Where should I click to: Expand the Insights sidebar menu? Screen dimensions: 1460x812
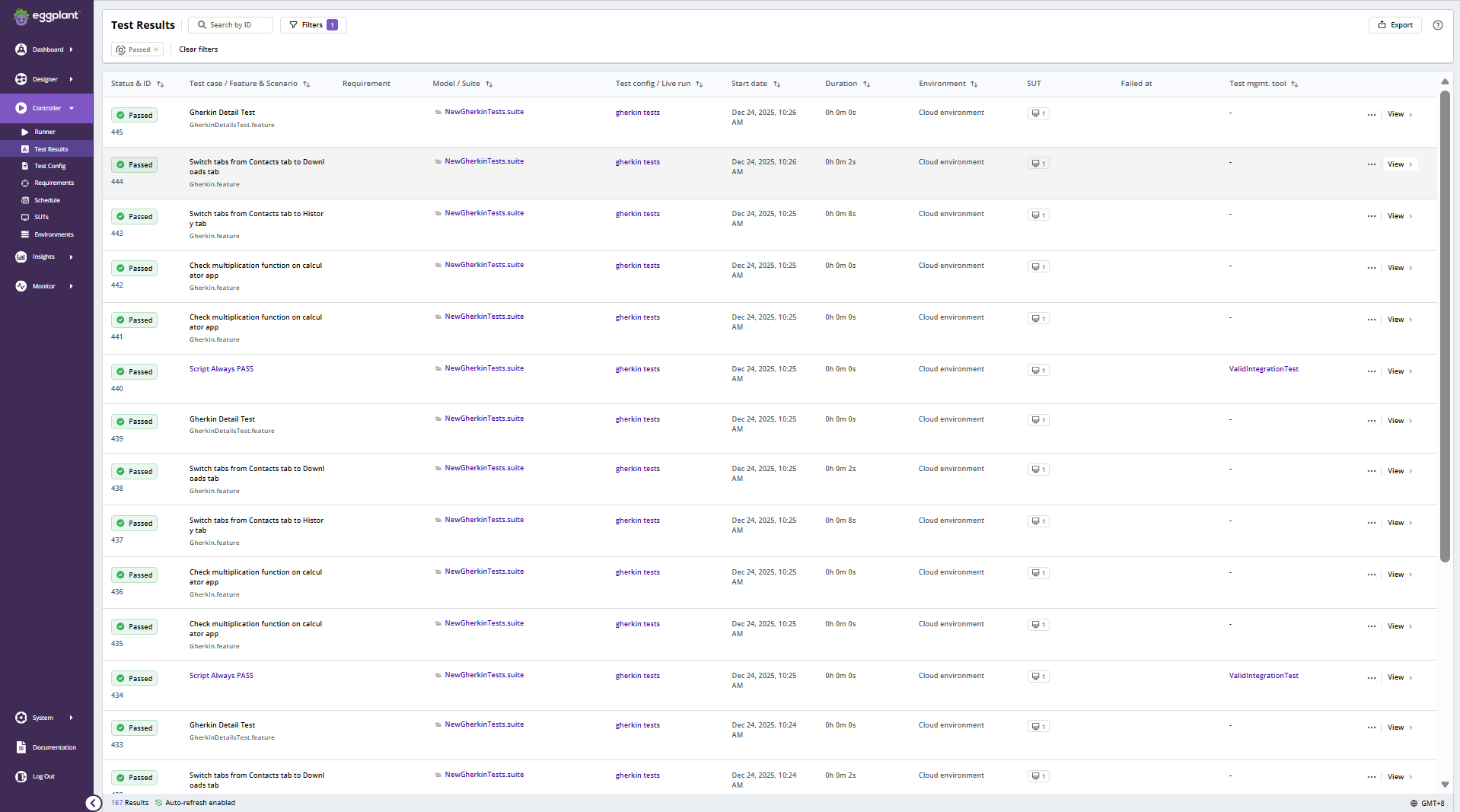(x=72, y=257)
